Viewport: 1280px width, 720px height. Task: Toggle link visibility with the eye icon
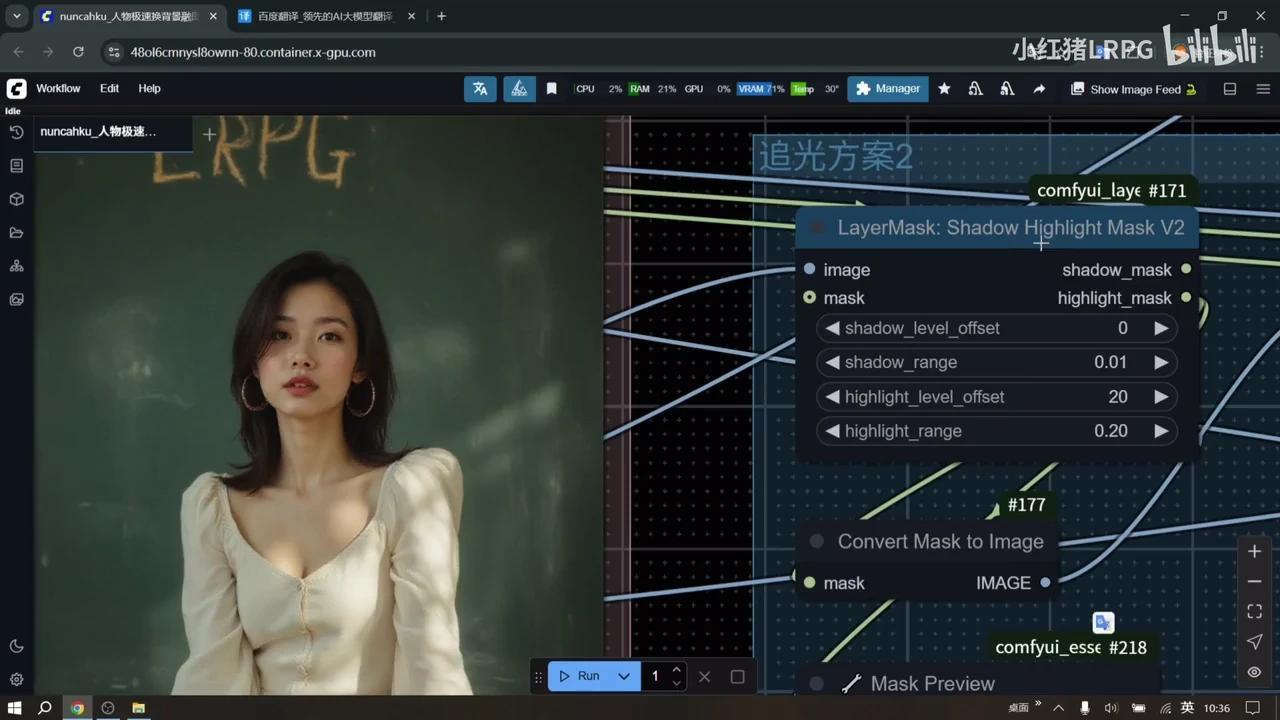(x=1254, y=673)
